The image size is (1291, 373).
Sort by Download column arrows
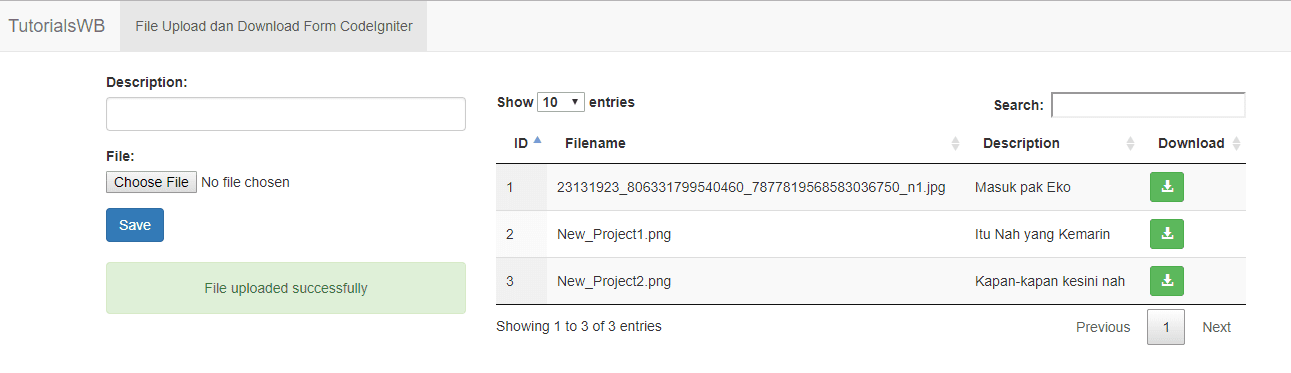click(x=1236, y=144)
